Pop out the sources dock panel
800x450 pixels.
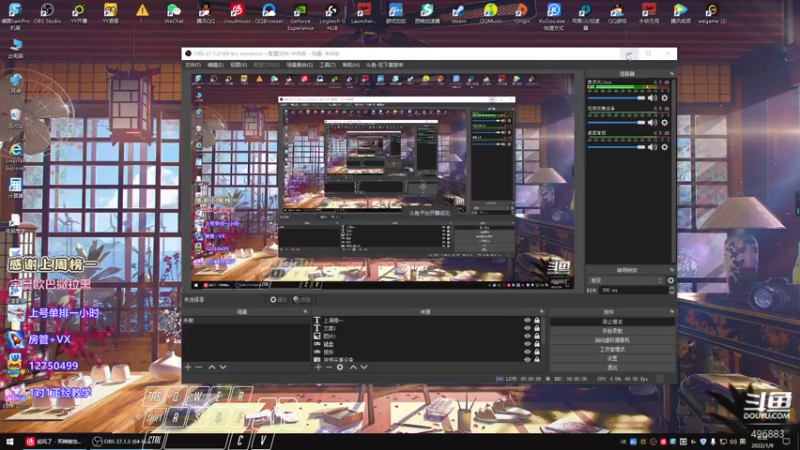point(541,311)
